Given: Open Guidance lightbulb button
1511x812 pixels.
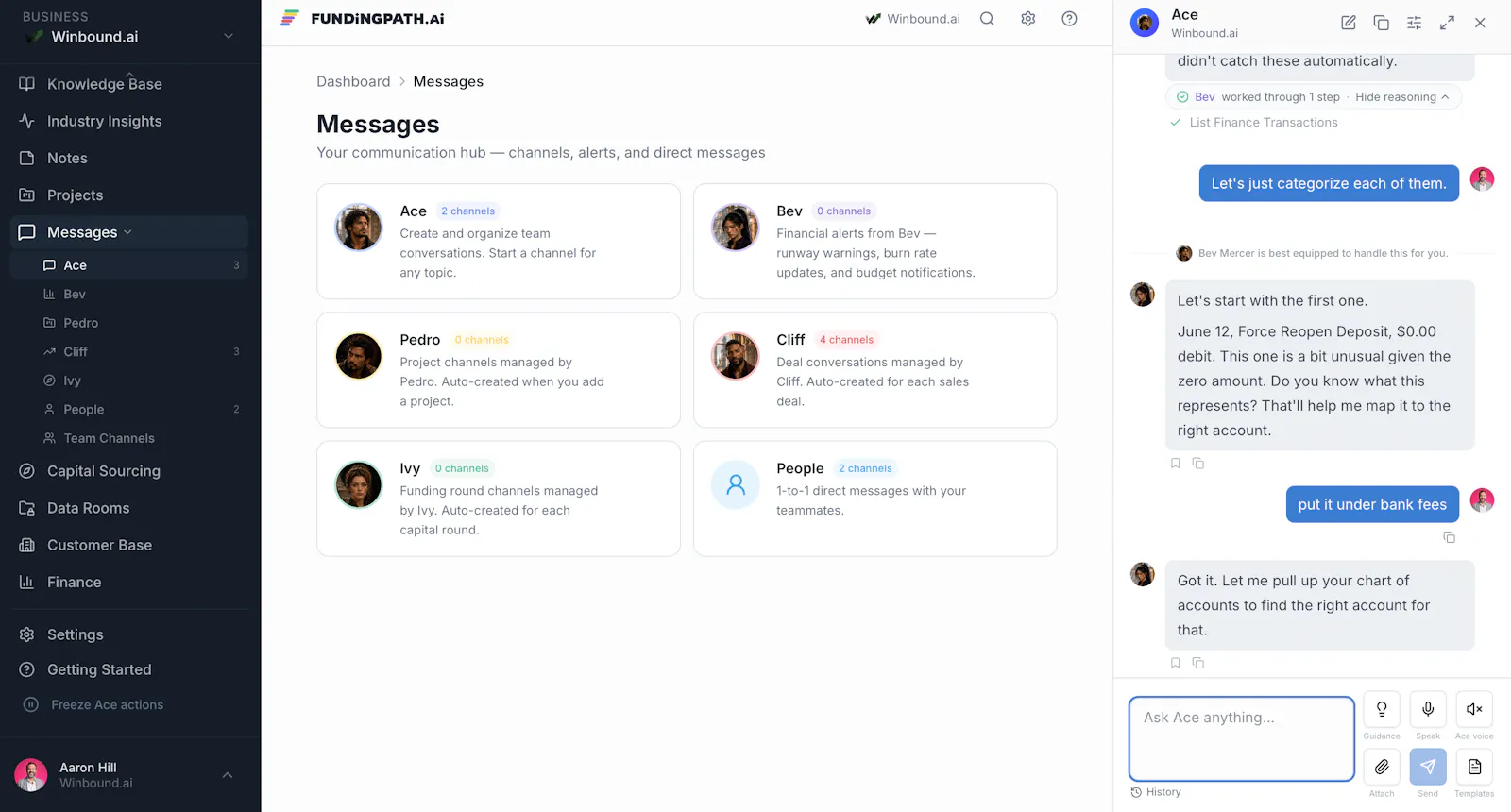Looking at the screenshot, I should pos(1382,709).
